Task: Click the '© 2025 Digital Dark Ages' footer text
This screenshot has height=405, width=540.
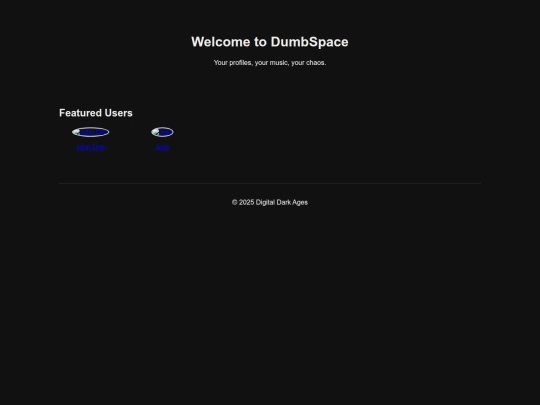Action: (x=270, y=202)
